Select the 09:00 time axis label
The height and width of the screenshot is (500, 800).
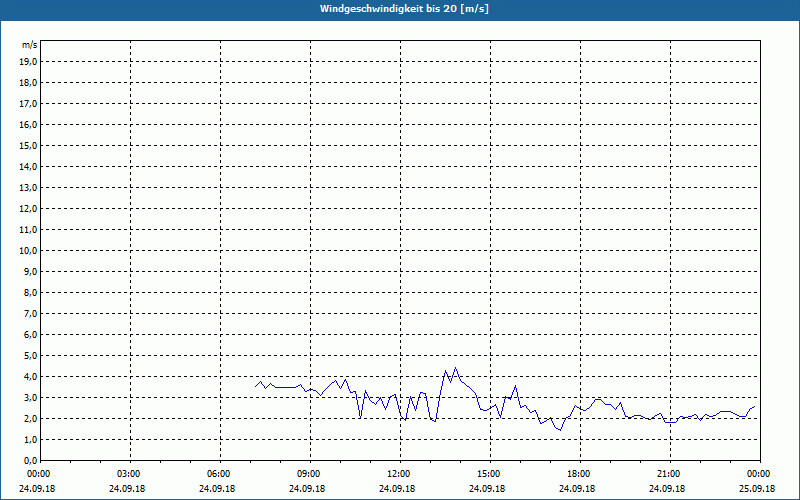coord(310,474)
